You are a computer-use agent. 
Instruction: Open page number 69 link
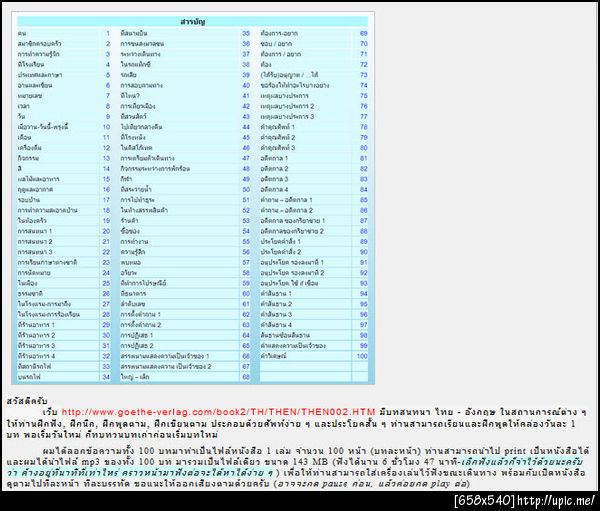[x=364, y=33]
